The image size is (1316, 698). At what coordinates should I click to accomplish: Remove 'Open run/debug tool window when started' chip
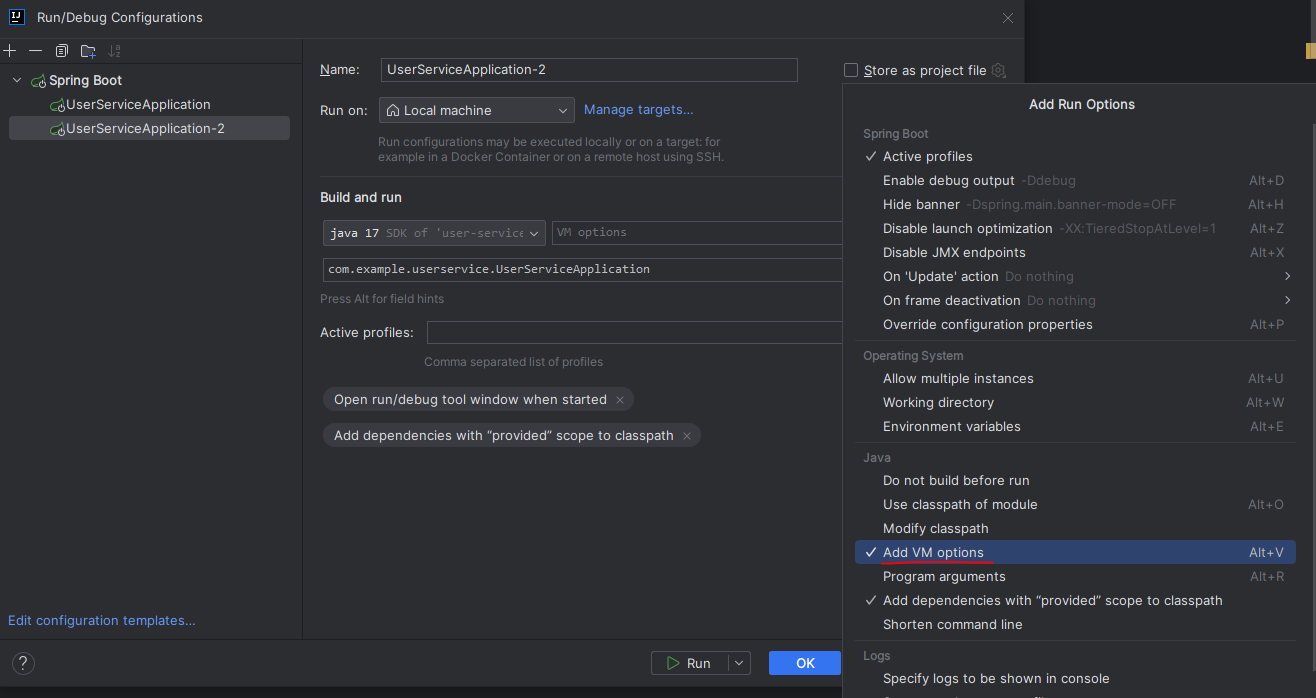620,400
